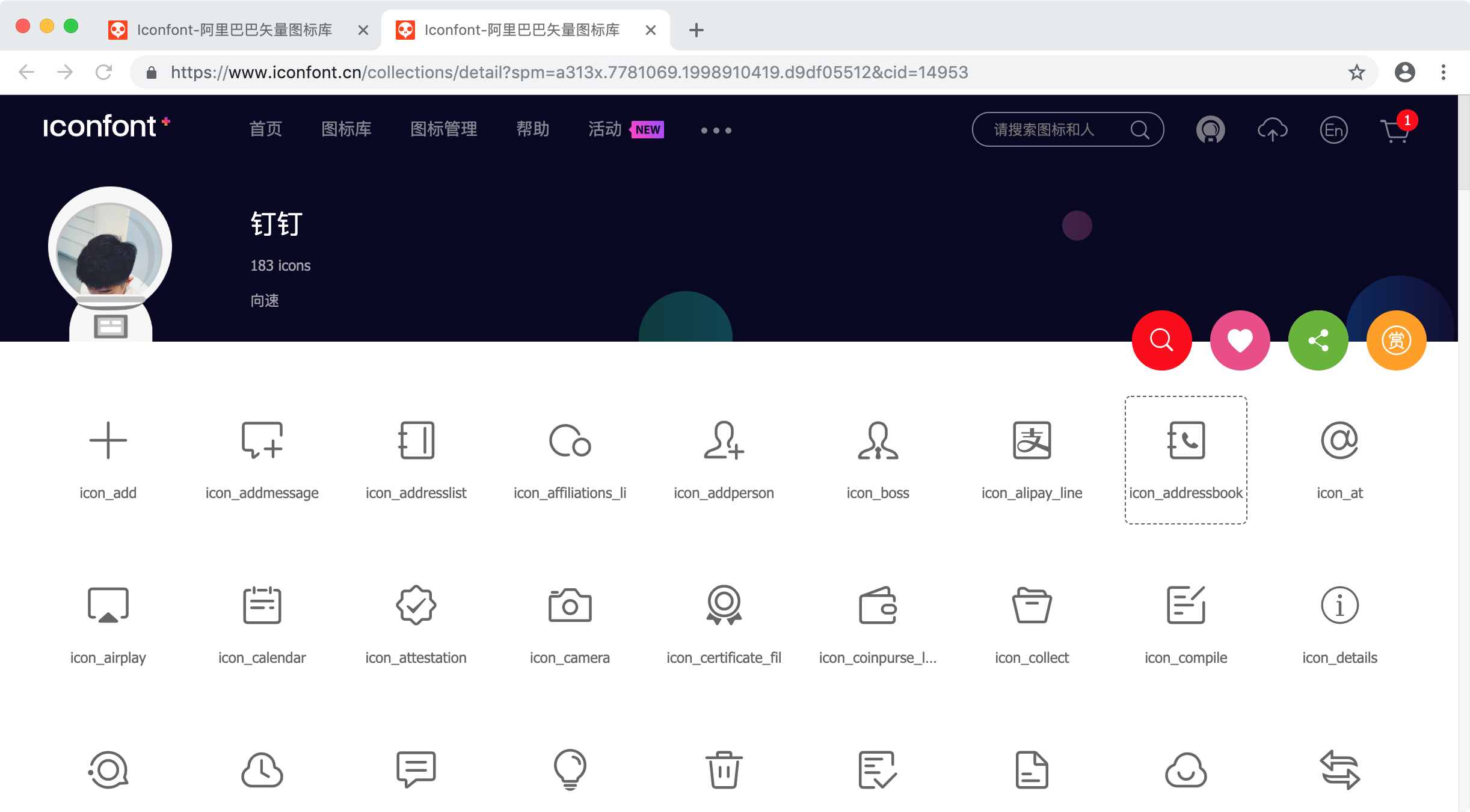
Task: Open the user avatar menu in header
Action: [x=1210, y=130]
